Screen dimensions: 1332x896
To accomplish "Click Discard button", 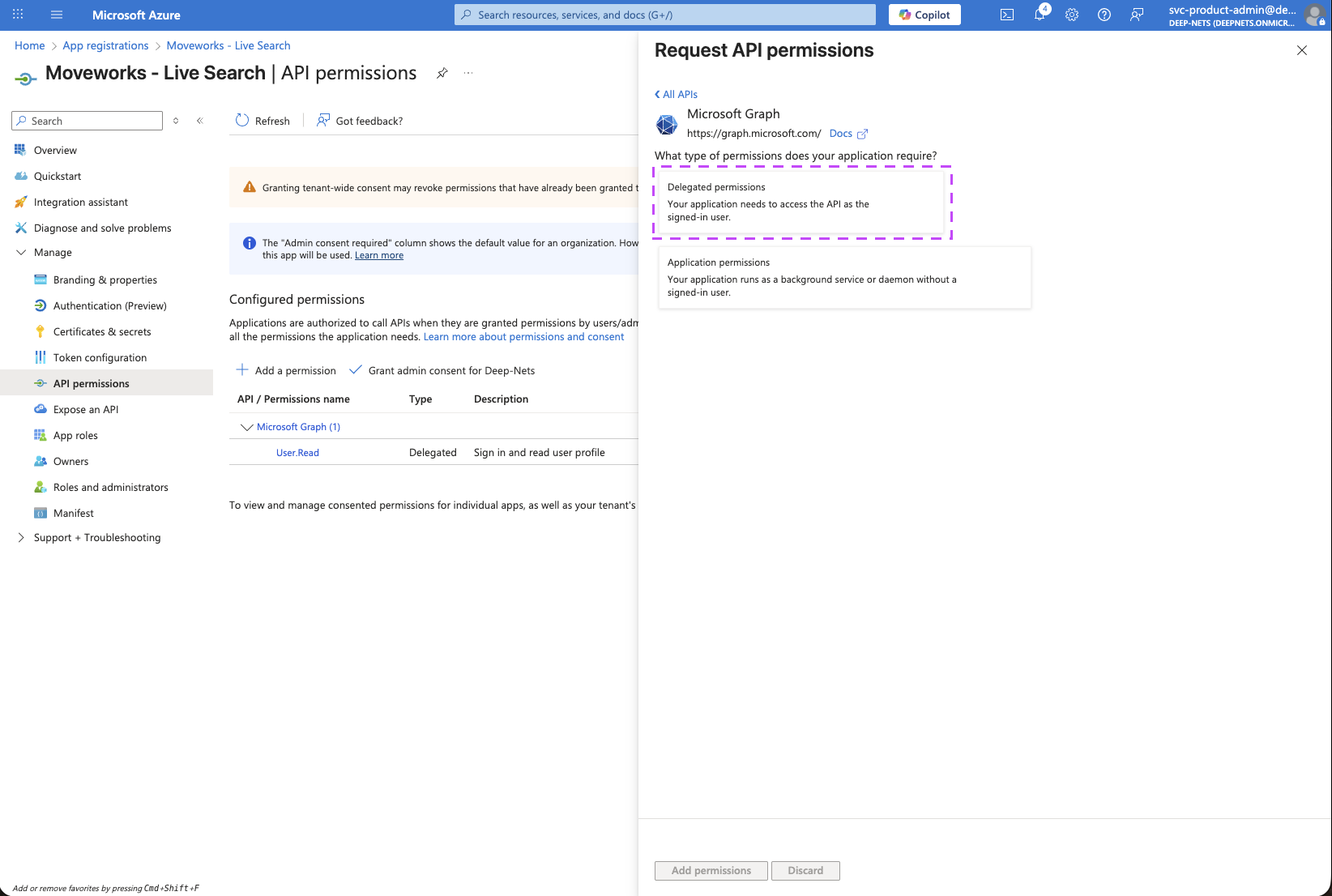I will click(x=805, y=871).
